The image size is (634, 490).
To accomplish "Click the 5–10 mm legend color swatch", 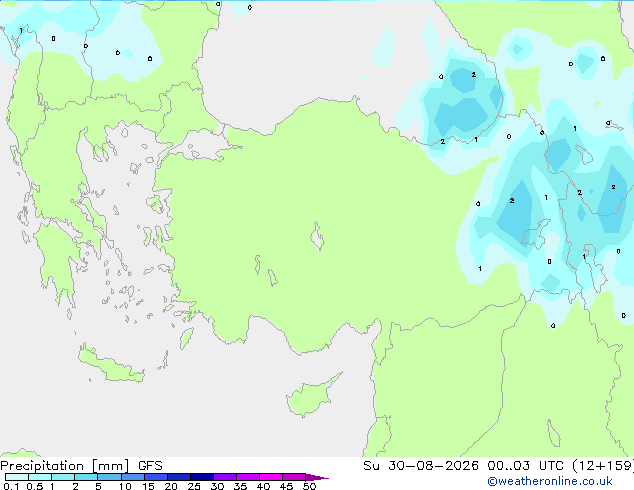I will tap(109, 477).
